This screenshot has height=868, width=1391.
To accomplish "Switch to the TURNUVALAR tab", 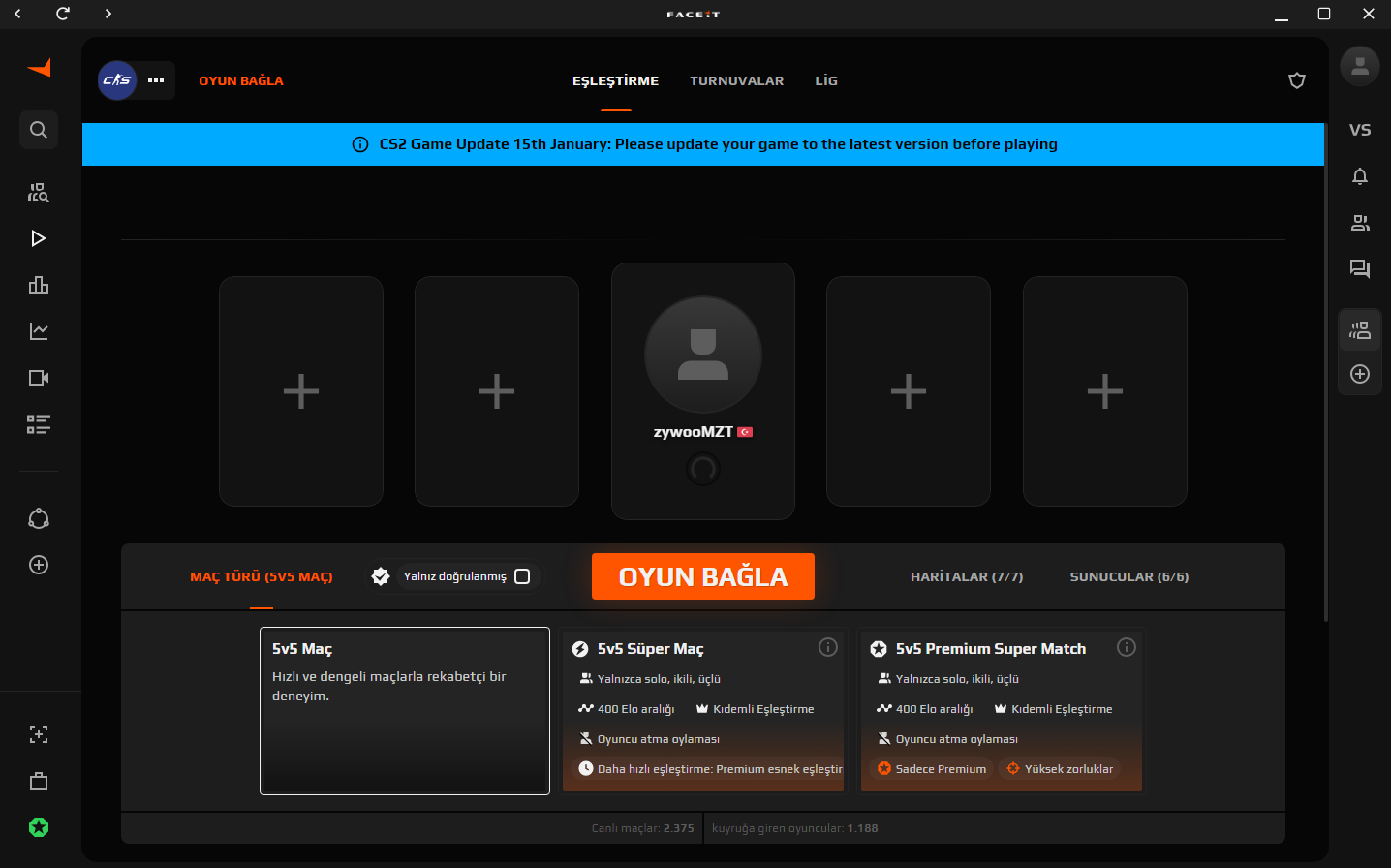I will coord(737,81).
